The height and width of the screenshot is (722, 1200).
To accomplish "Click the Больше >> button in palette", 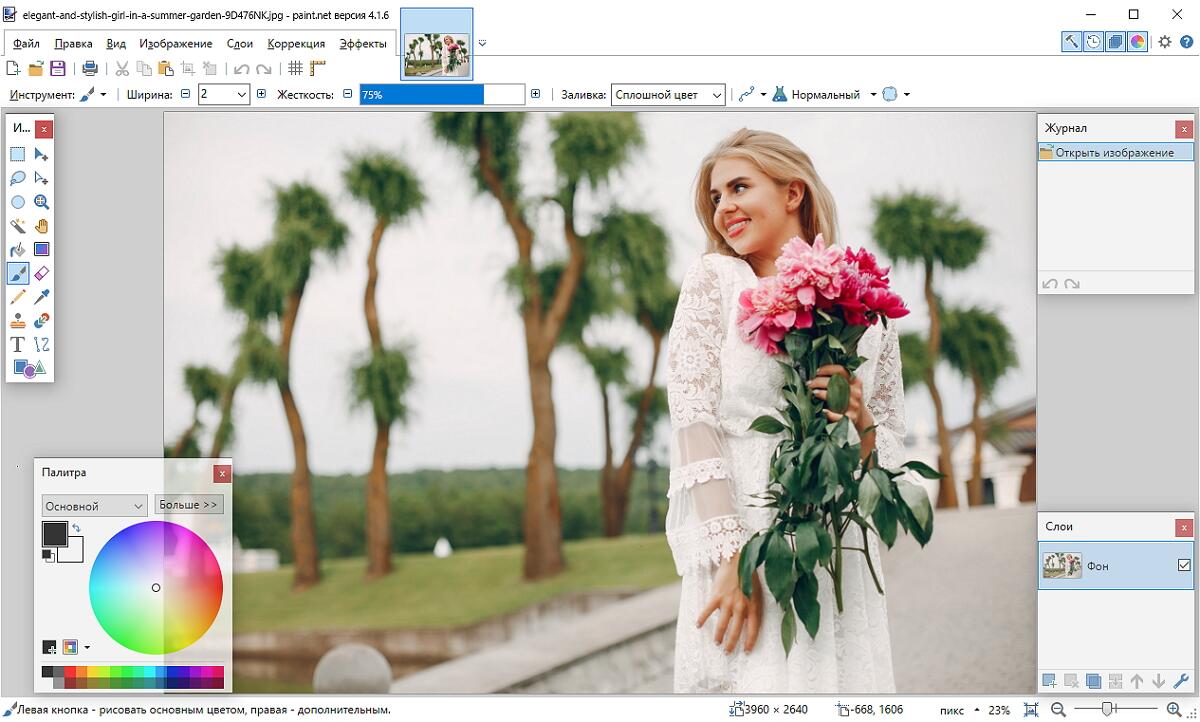I will 189,505.
